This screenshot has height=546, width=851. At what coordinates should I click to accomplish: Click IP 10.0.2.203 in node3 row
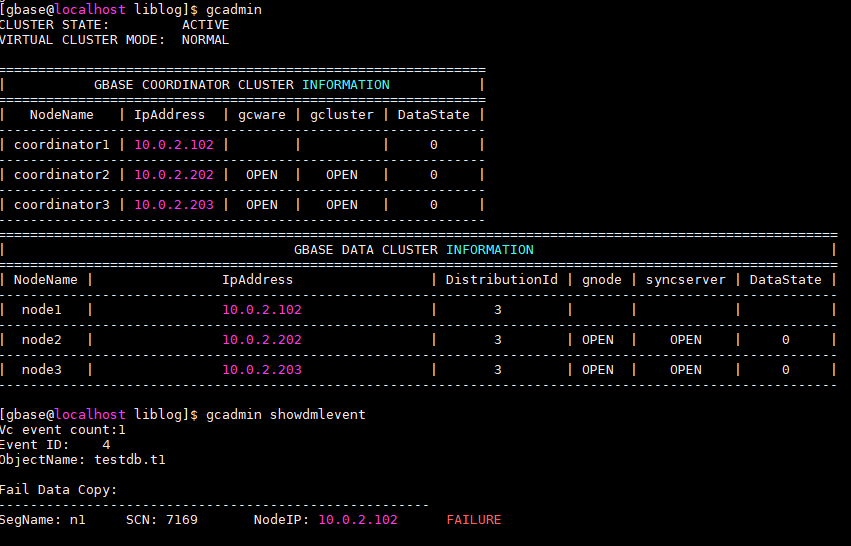click(262, 370)
